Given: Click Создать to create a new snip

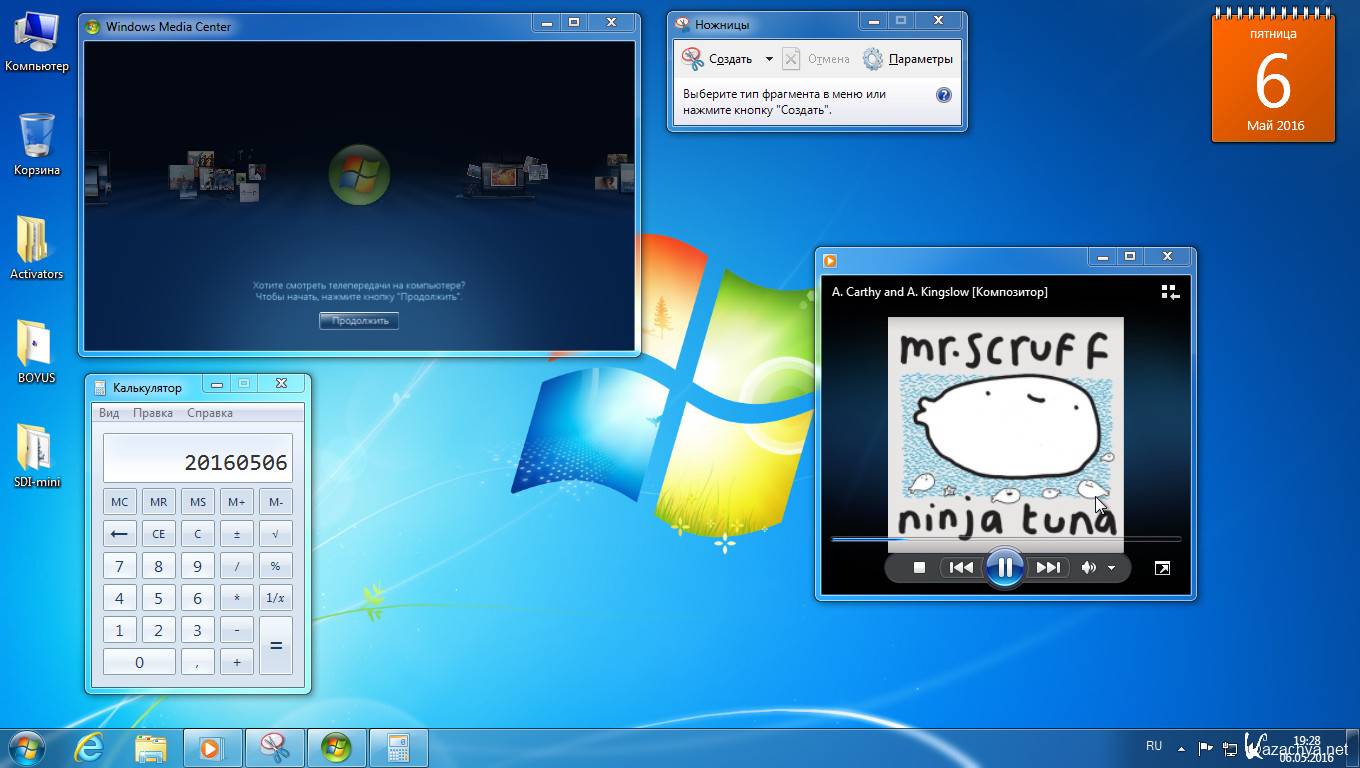Looking at the screenshot, I should 719,59.
